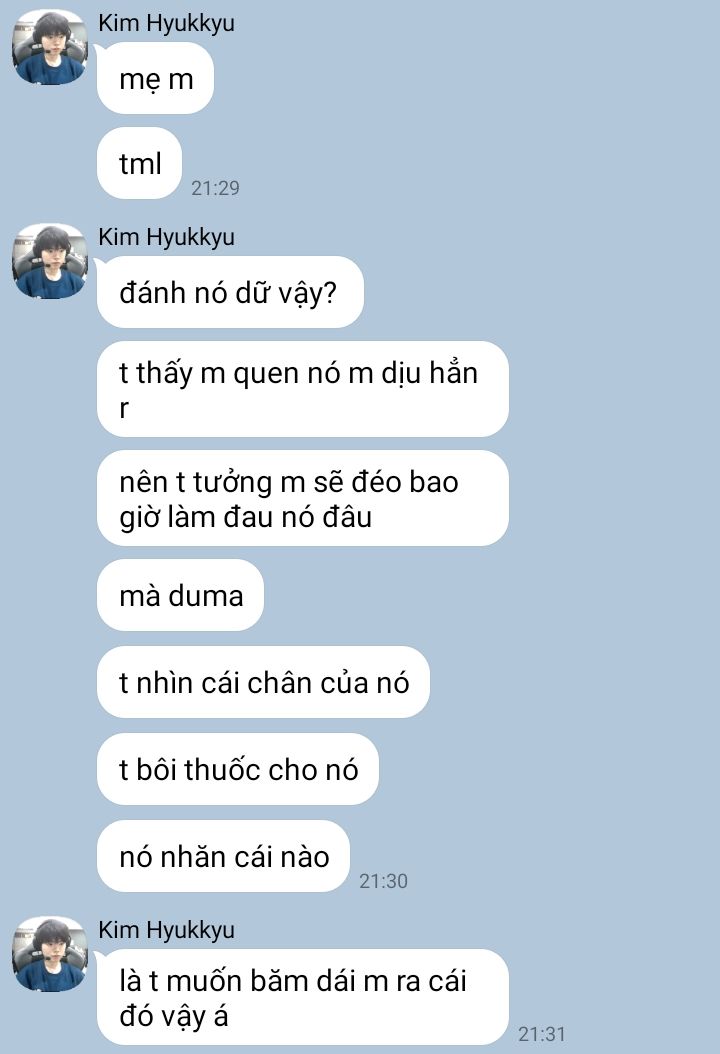Click the 21:30 timestamp
720x1054 pixels.
pyautogui.click(x=383, y=881)
